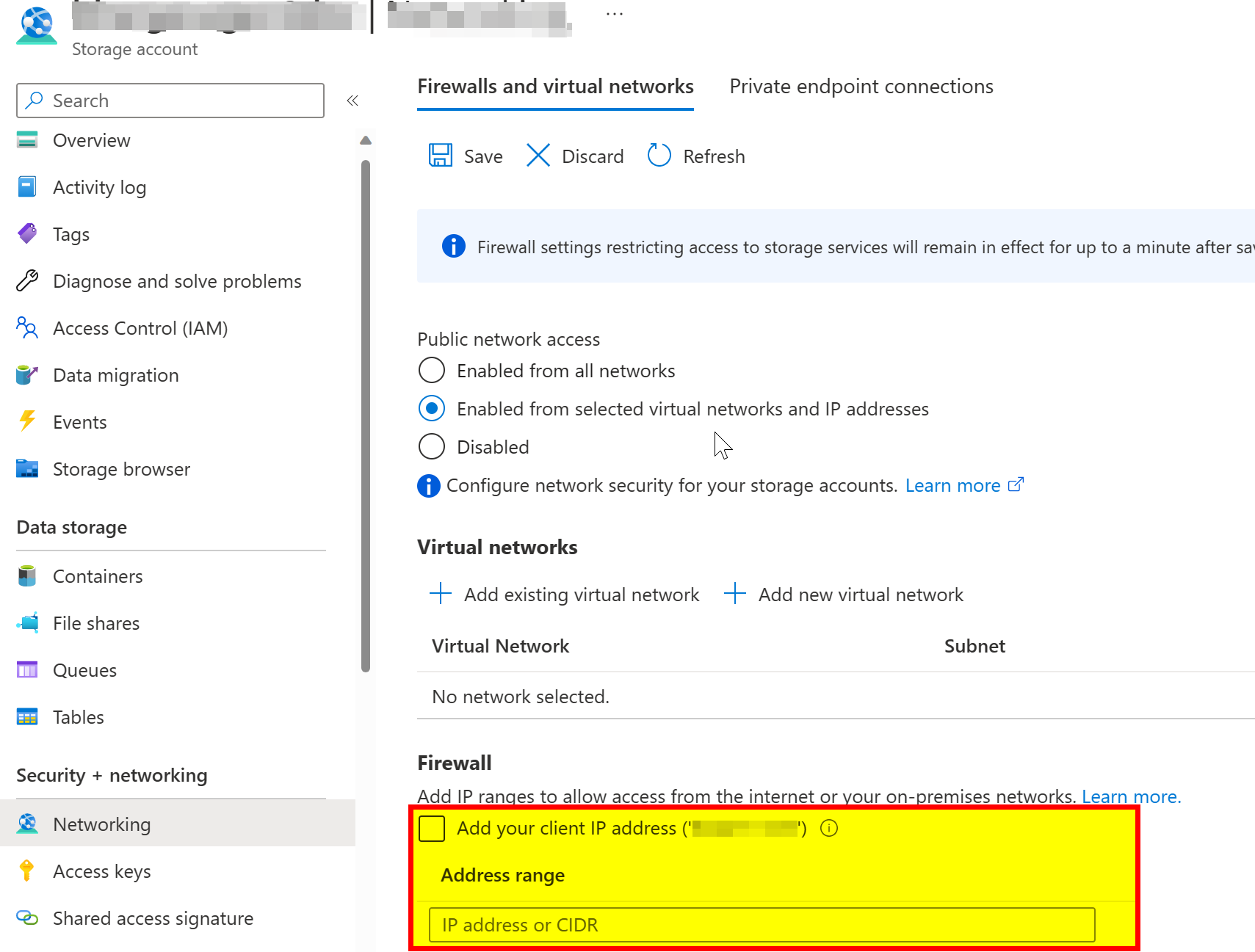Switch to Private endpoint connections tab
Image resolution: width=1255 pixels, height=952 pixels.
point(861,86)
